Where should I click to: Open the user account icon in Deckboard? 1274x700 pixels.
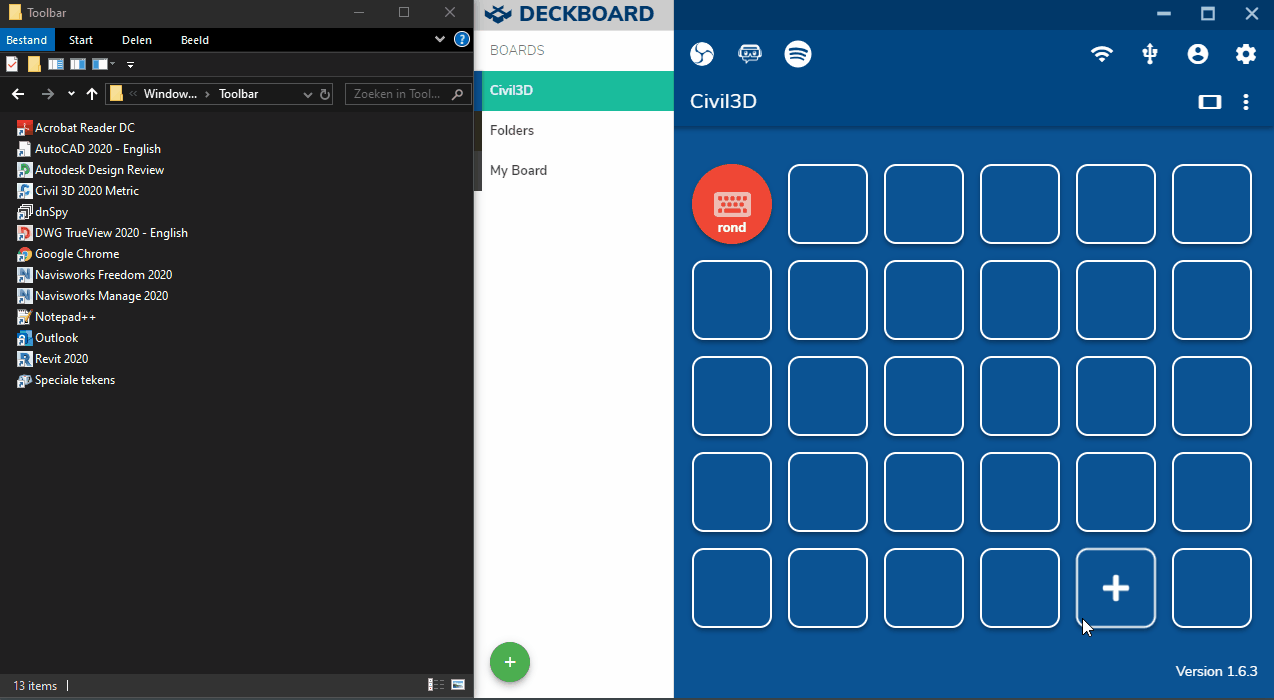click(x=1197, y=55)
